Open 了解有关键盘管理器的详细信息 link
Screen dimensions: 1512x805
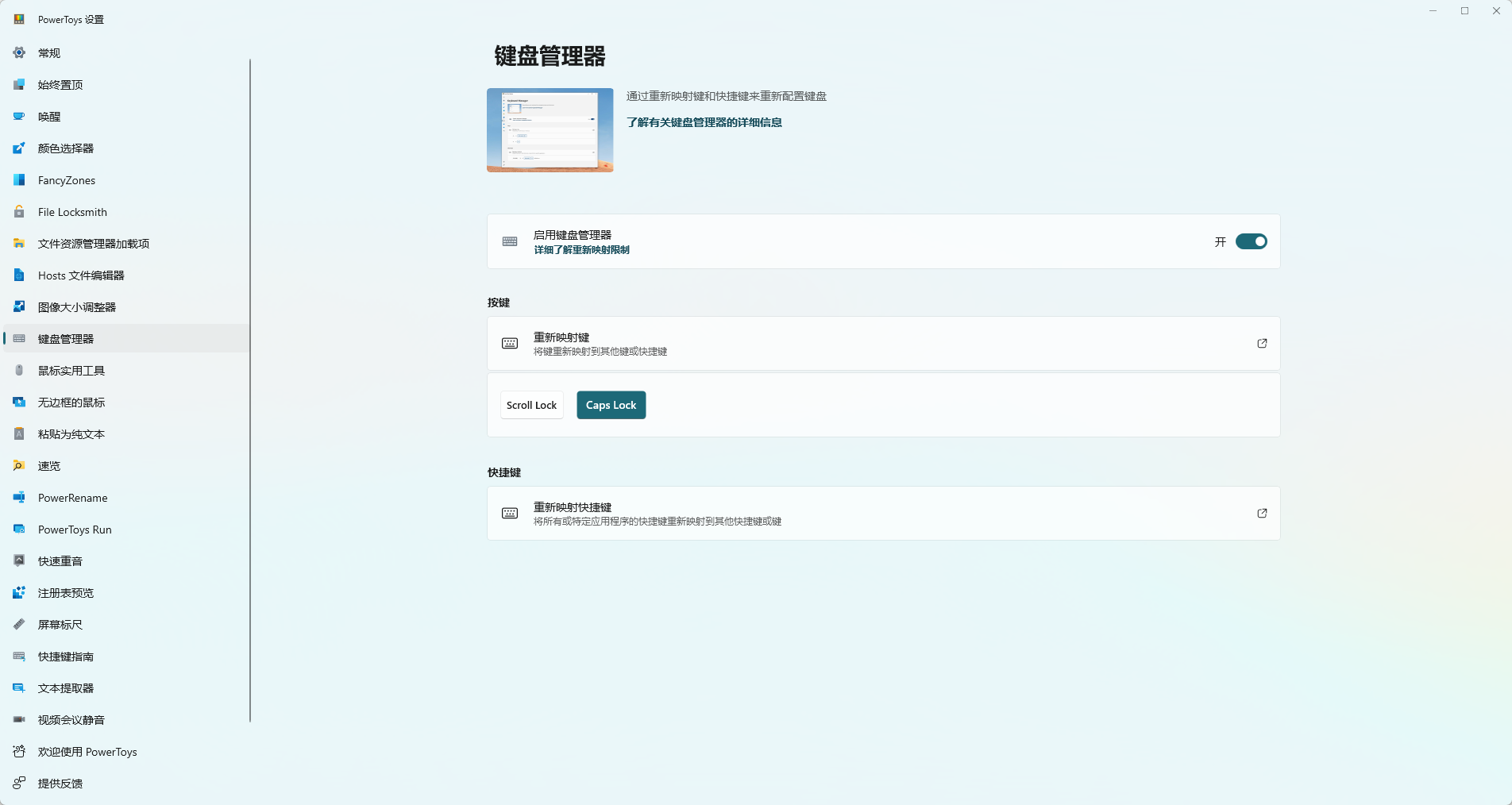(704, 122)
